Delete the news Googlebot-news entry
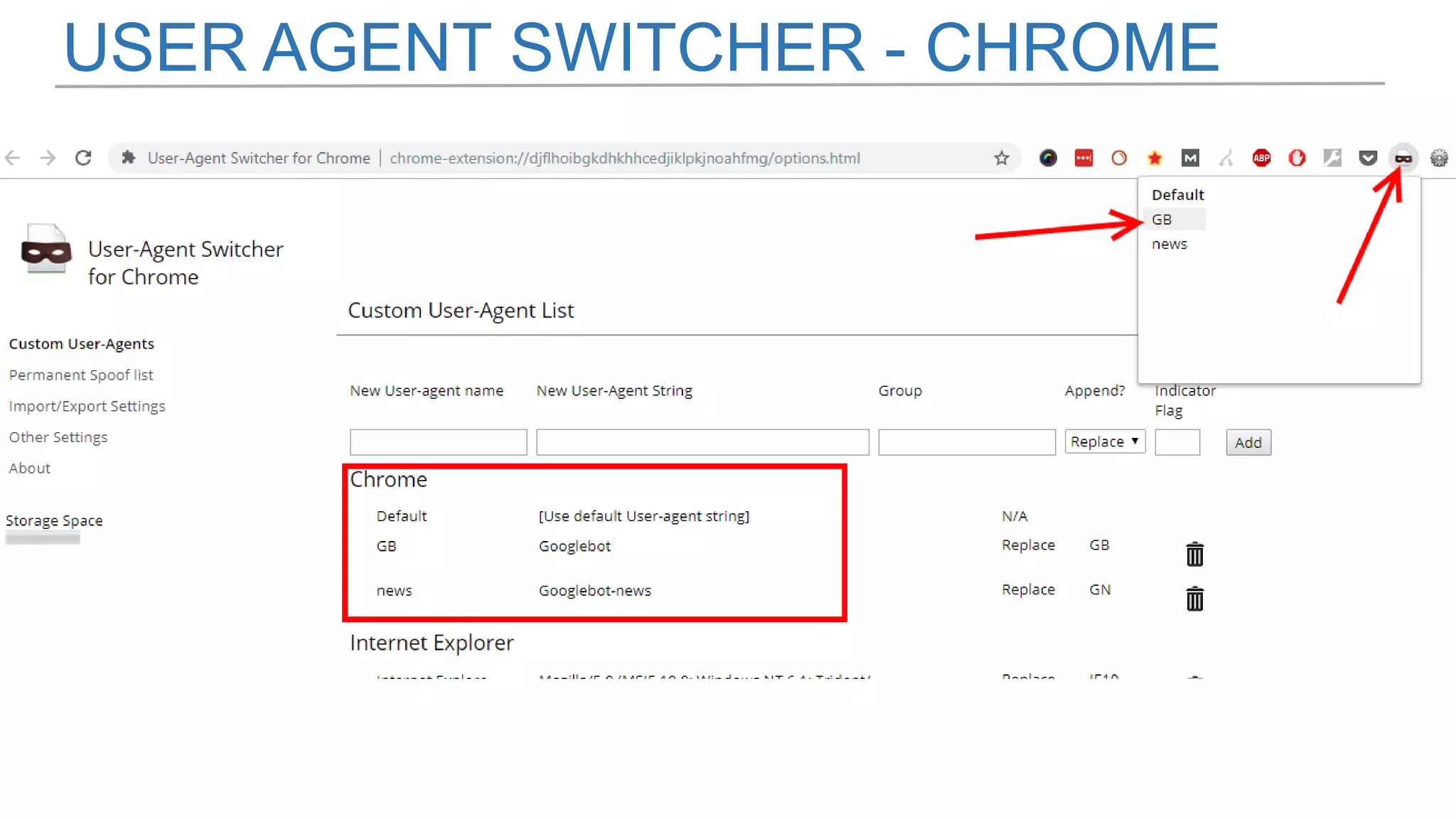The image size is (1456, 819). [1195, 599]
